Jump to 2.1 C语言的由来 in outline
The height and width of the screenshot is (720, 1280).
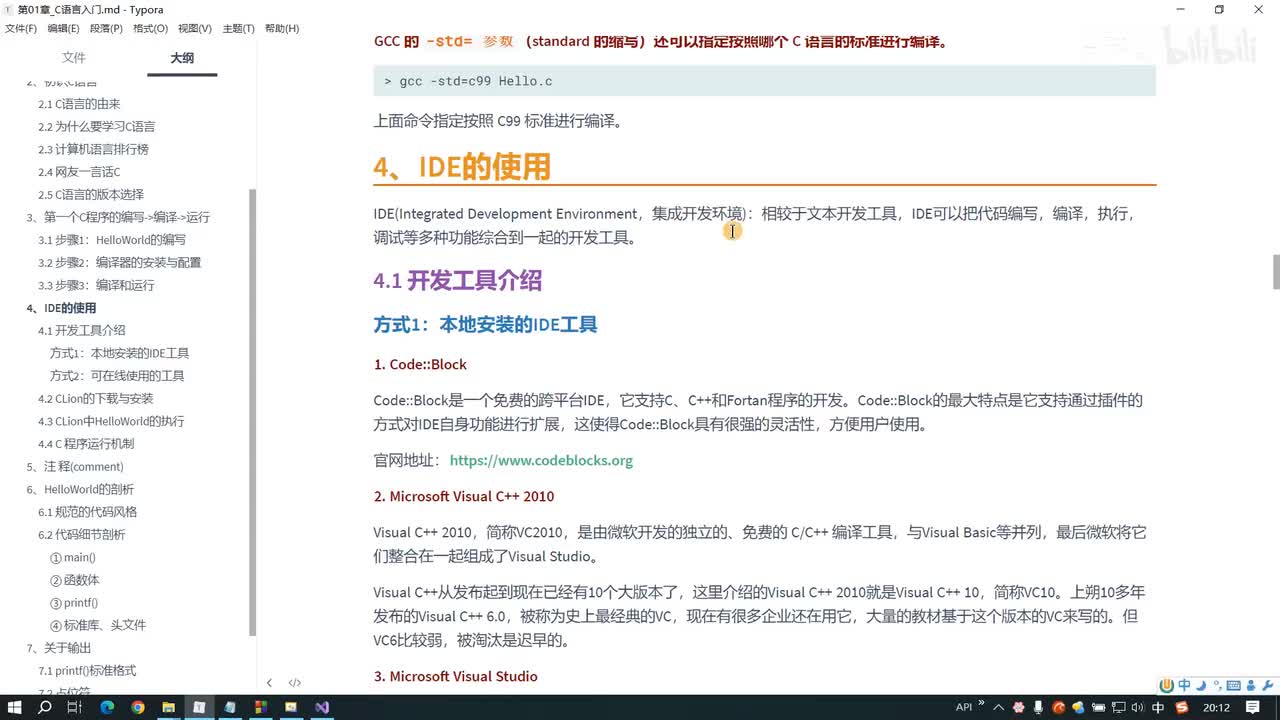(x=79, y=104)
